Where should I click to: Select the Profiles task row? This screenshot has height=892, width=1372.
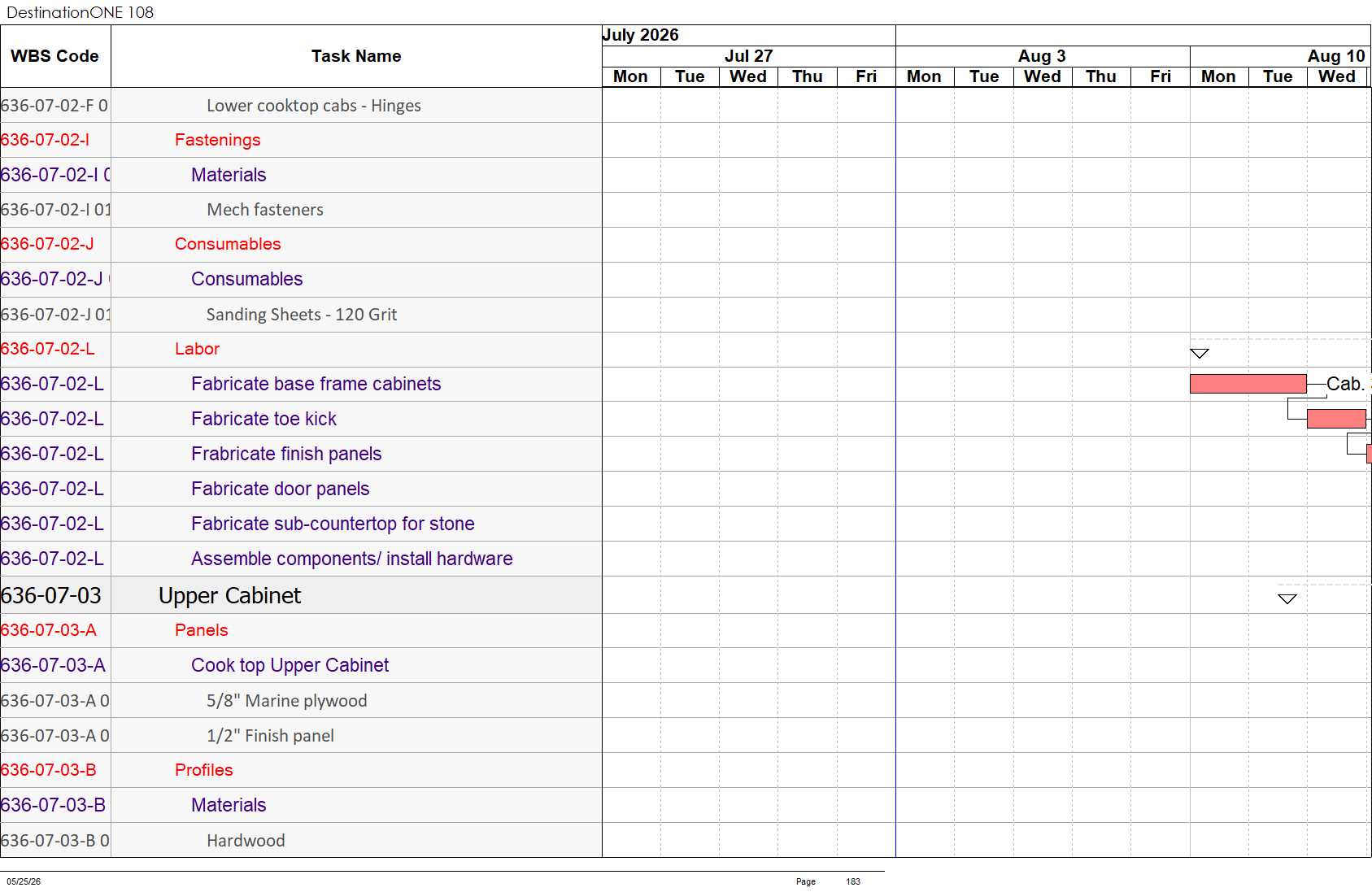pos(301,770)
